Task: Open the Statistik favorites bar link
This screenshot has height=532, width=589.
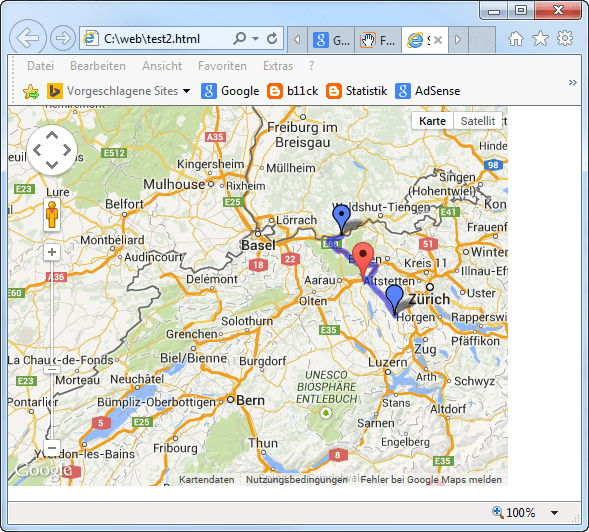Action: pos(356,91)
